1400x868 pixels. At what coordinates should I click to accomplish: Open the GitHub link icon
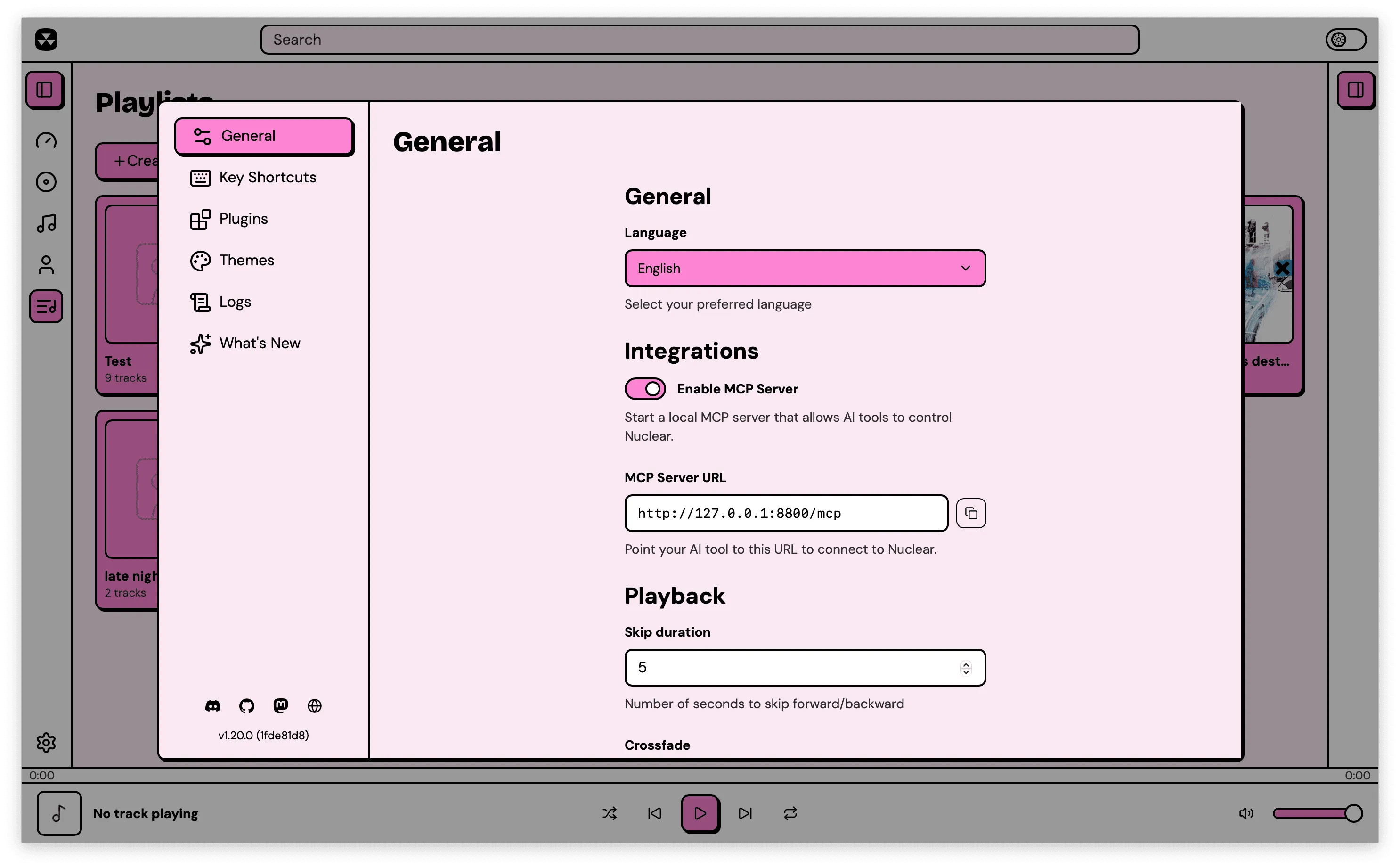[x=247, y=705]
